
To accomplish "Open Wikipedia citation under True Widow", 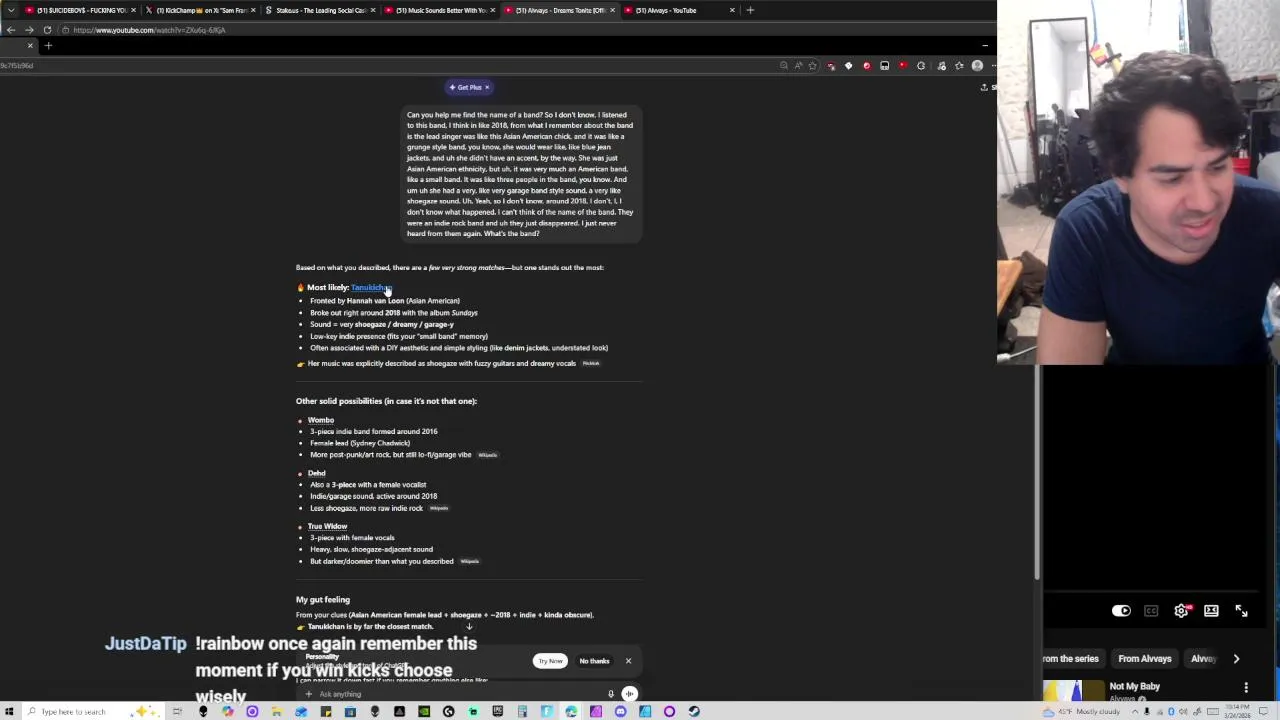I will click(x=469, y=561).
